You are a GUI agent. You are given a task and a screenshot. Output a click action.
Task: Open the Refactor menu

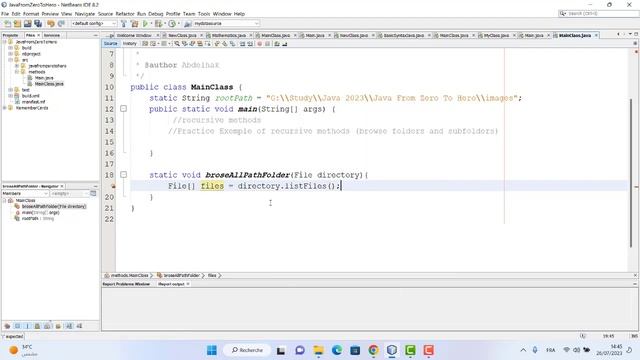[124, 14]
